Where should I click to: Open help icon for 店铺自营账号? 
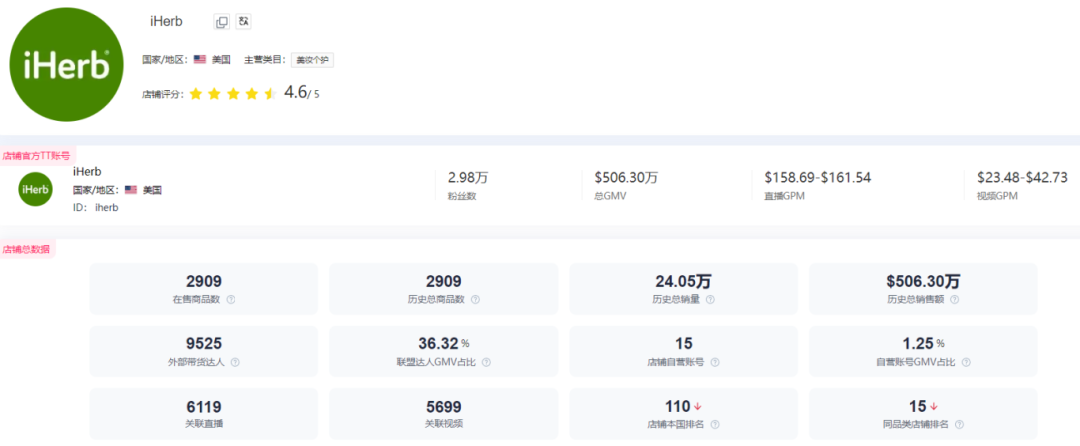[714, 362]
